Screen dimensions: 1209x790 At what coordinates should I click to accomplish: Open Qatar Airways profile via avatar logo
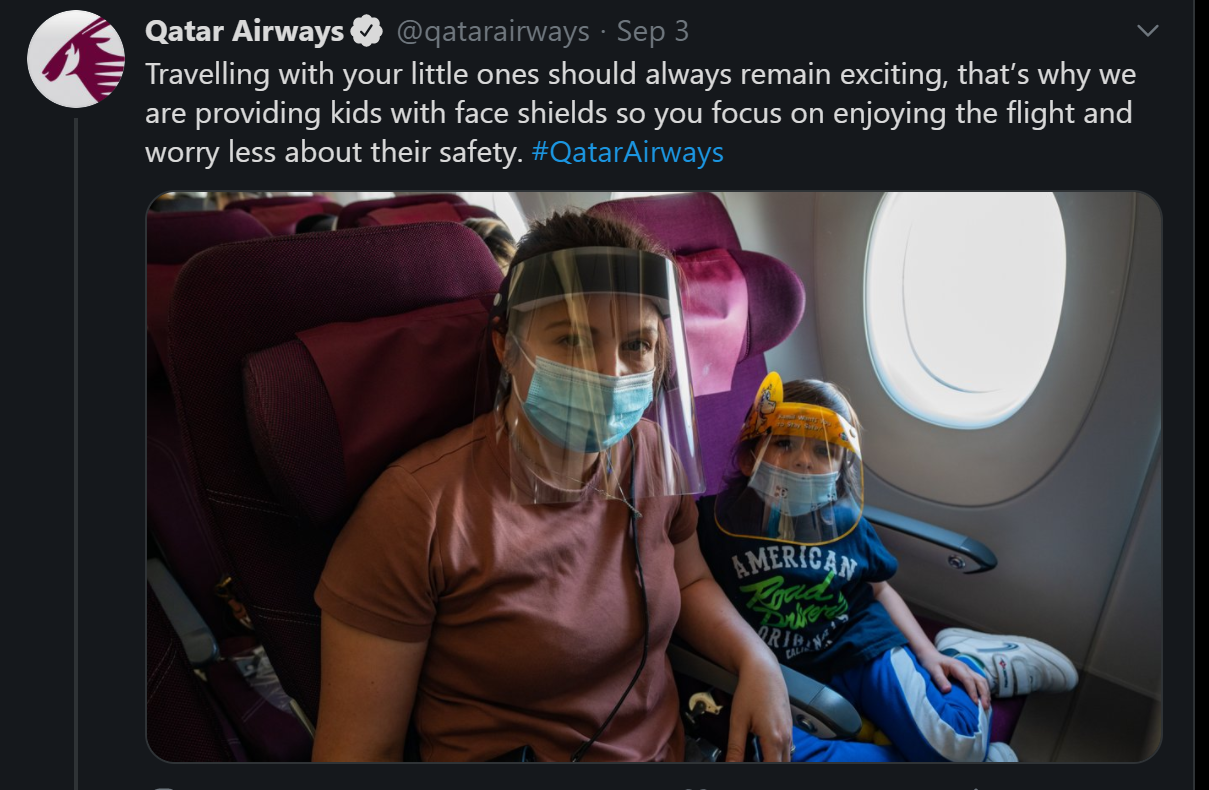(x=76, y=59)
